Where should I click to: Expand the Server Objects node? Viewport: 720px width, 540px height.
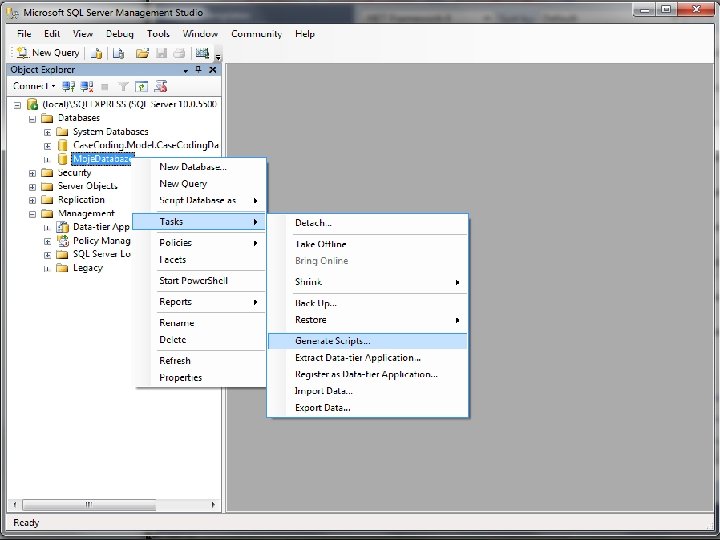tap(32, 187)
